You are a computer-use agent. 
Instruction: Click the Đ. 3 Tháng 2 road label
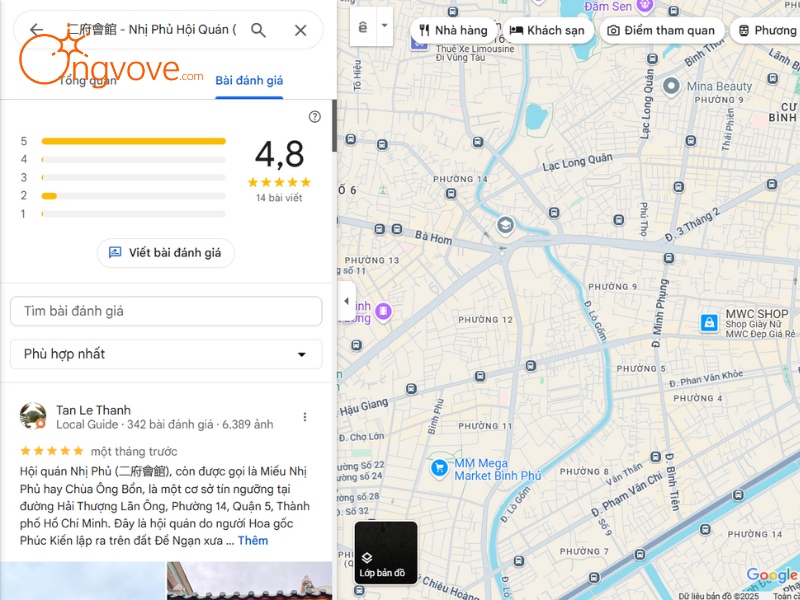pyautogui.click(x=692, y=224)
